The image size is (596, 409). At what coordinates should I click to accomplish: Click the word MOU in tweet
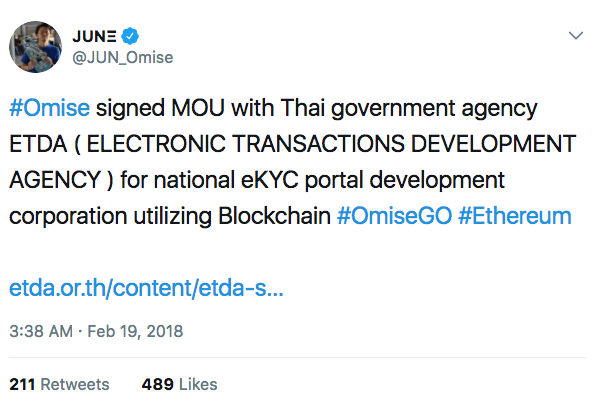click(198, 108)
